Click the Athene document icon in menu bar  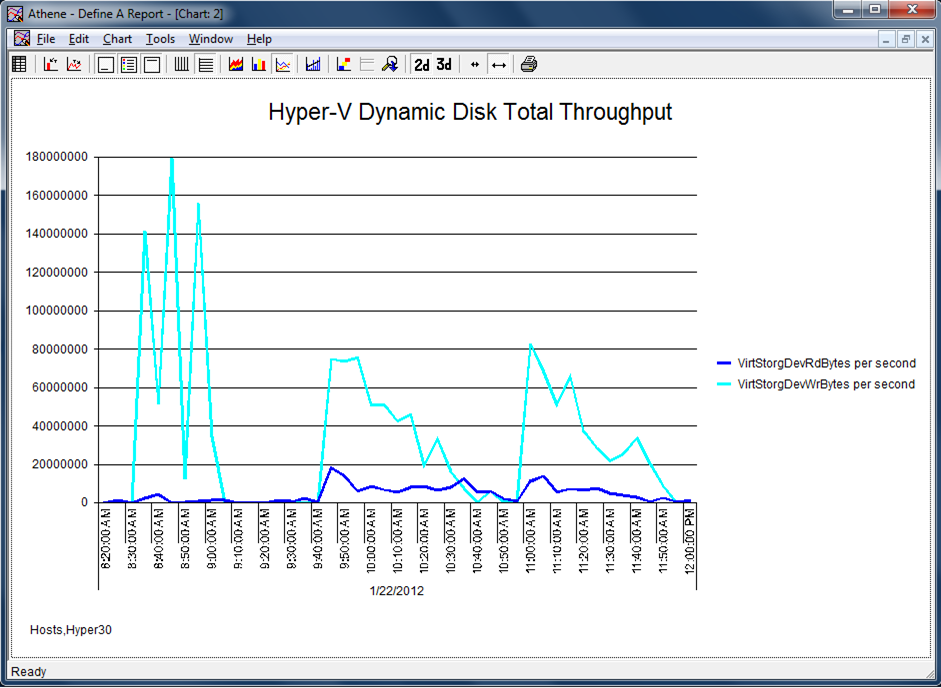pyautogui.click(x=22, y=39)
